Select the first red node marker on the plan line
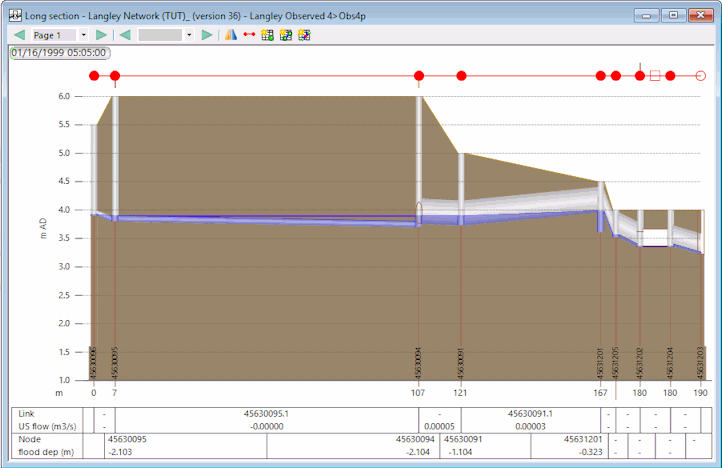This screenshot has width=722, height=468. 94,76
